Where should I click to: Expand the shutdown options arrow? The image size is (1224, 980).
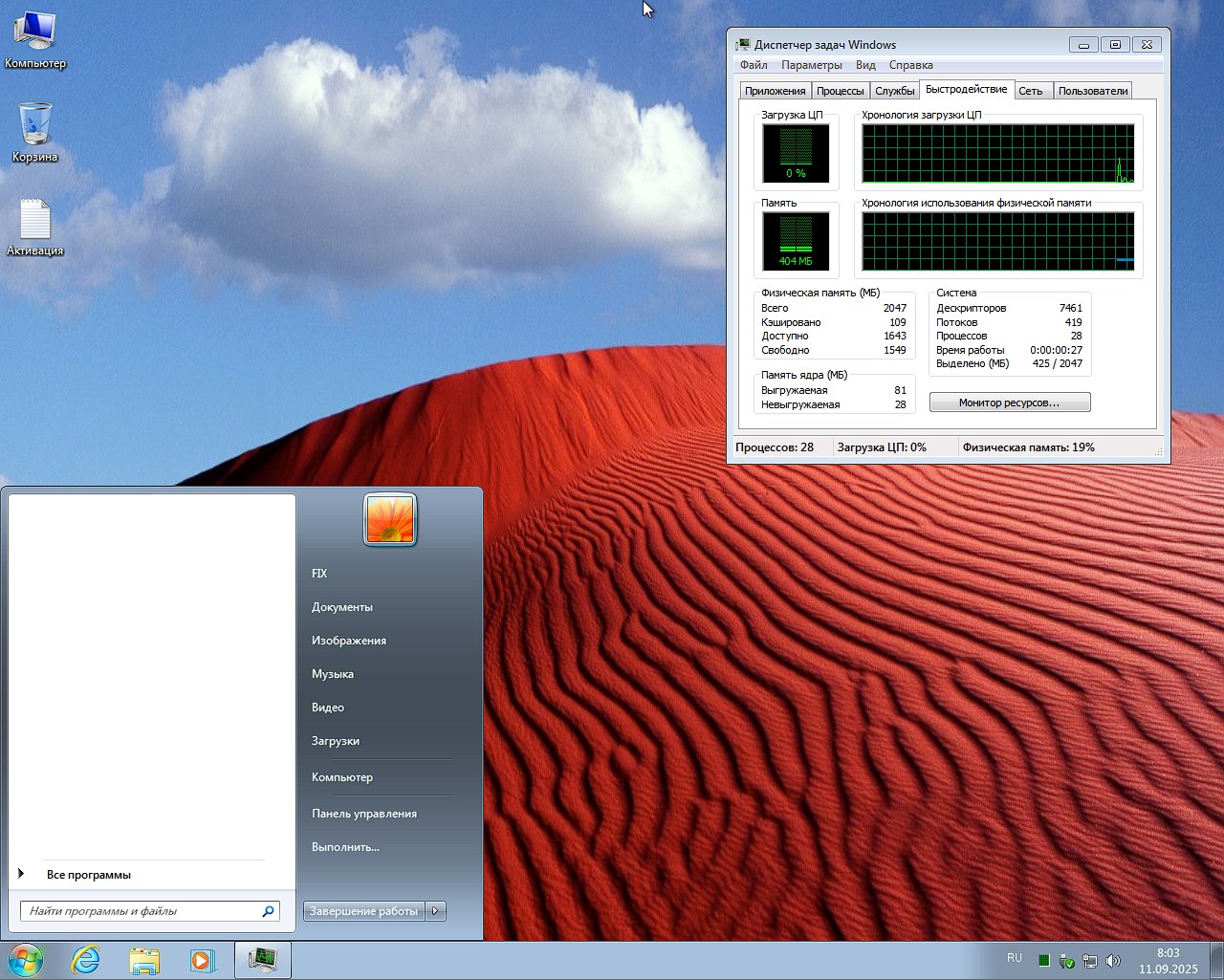coord(436,911)
